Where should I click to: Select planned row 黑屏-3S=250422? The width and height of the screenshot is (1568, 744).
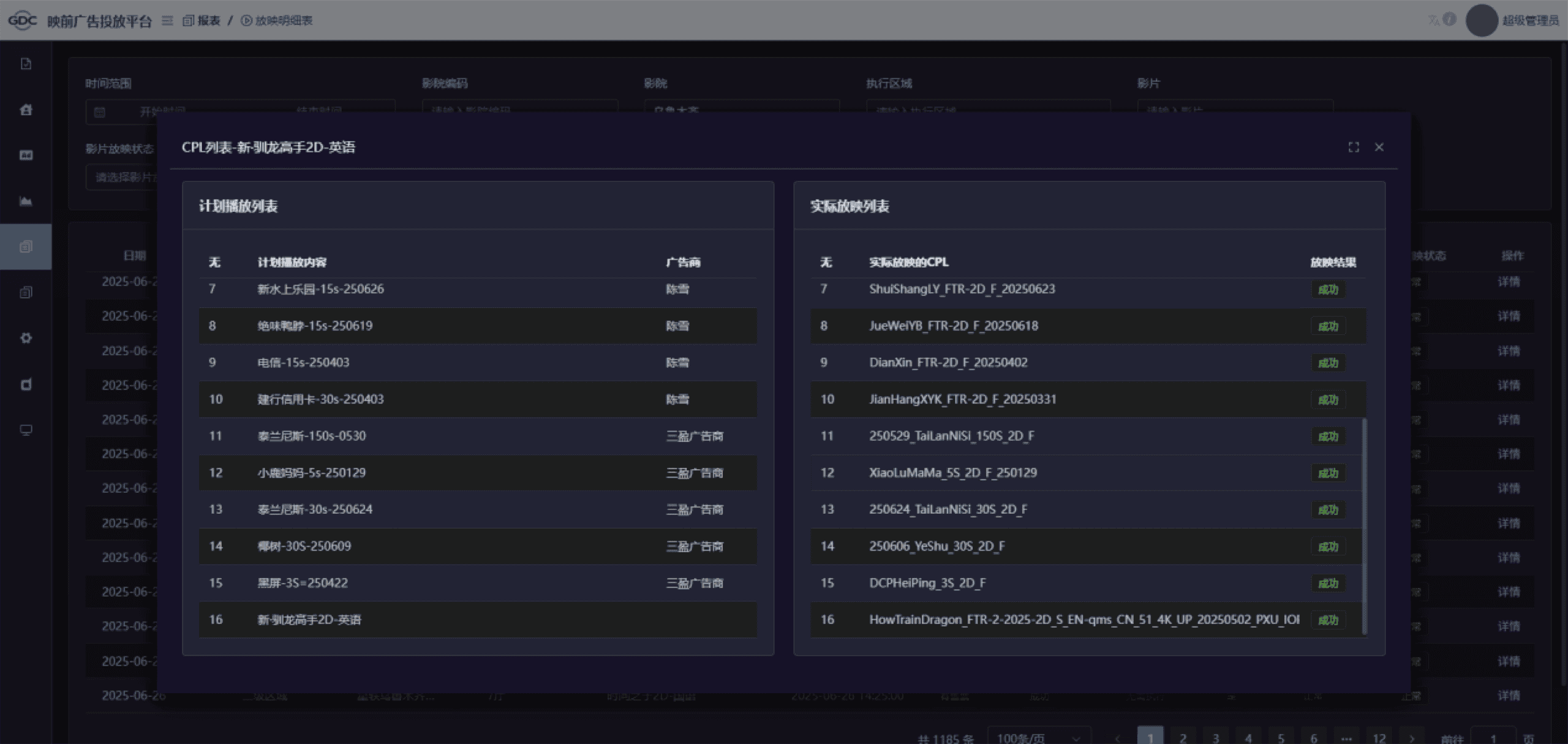click(478, 583)
